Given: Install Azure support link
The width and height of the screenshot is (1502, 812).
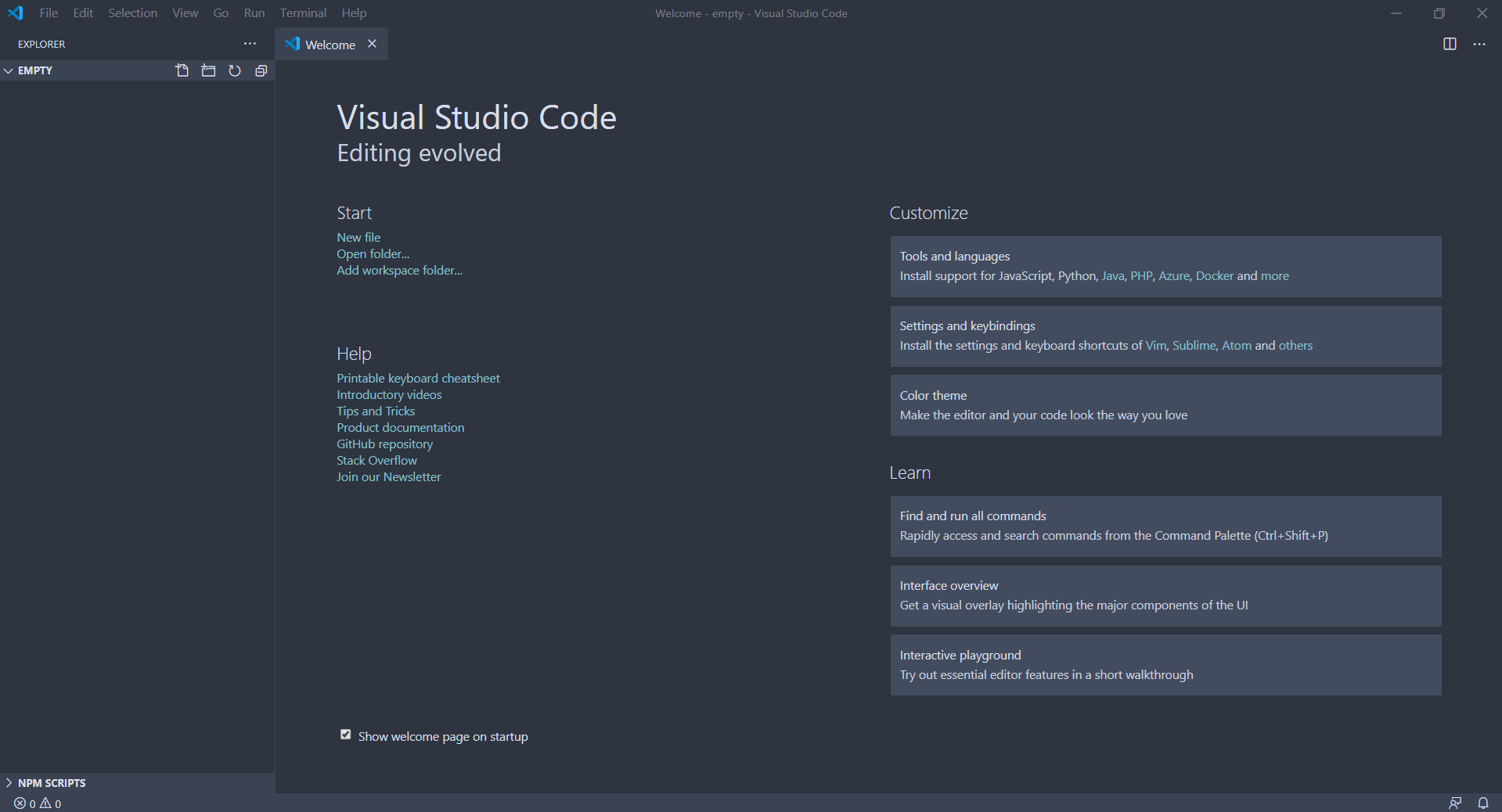Looking at the screenshot, I should (x=1174, y=275).
